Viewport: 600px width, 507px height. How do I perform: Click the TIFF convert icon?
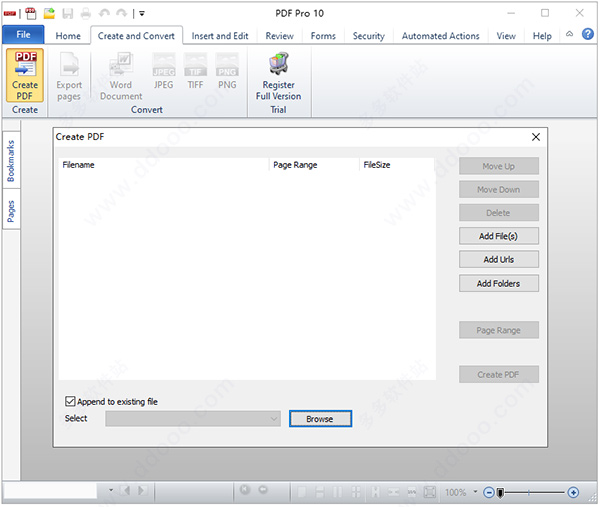[x=195, y=64]
